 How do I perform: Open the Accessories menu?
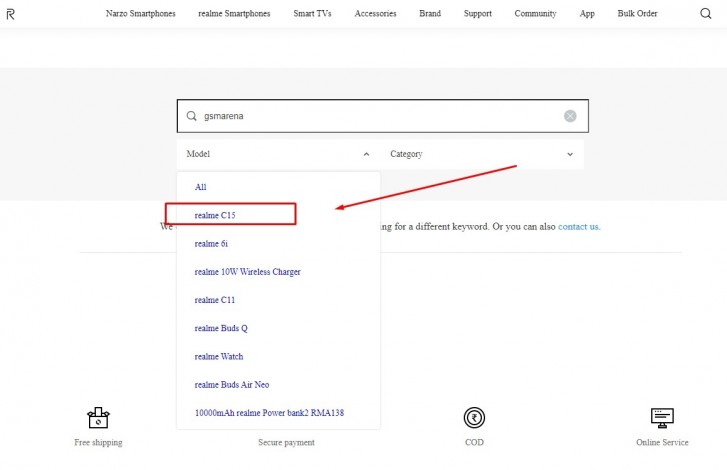coord(375,13)
